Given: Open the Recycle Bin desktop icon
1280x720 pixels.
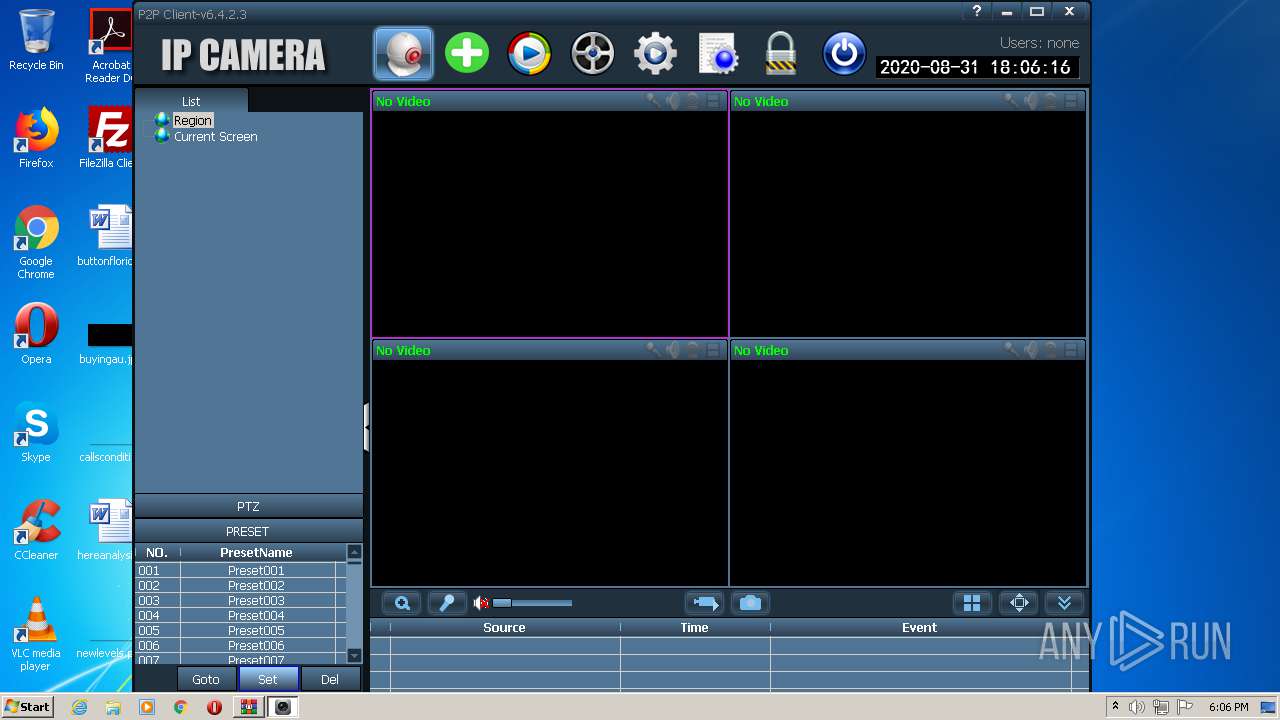Looking at the screenshot, I should point(36,41).
